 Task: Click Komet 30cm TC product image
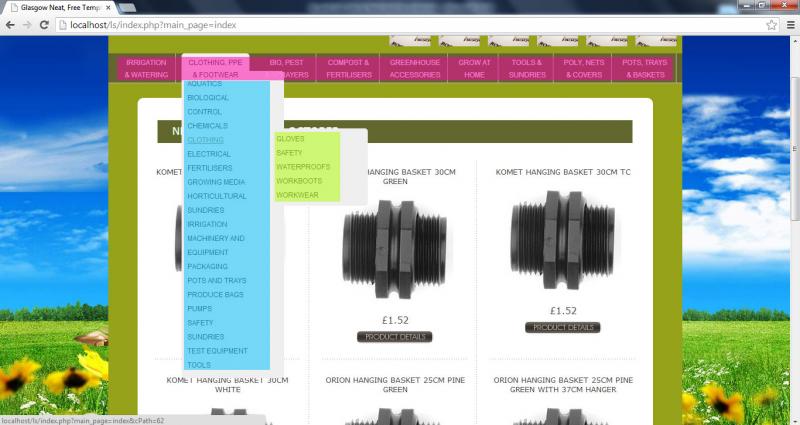pos(562,240)
